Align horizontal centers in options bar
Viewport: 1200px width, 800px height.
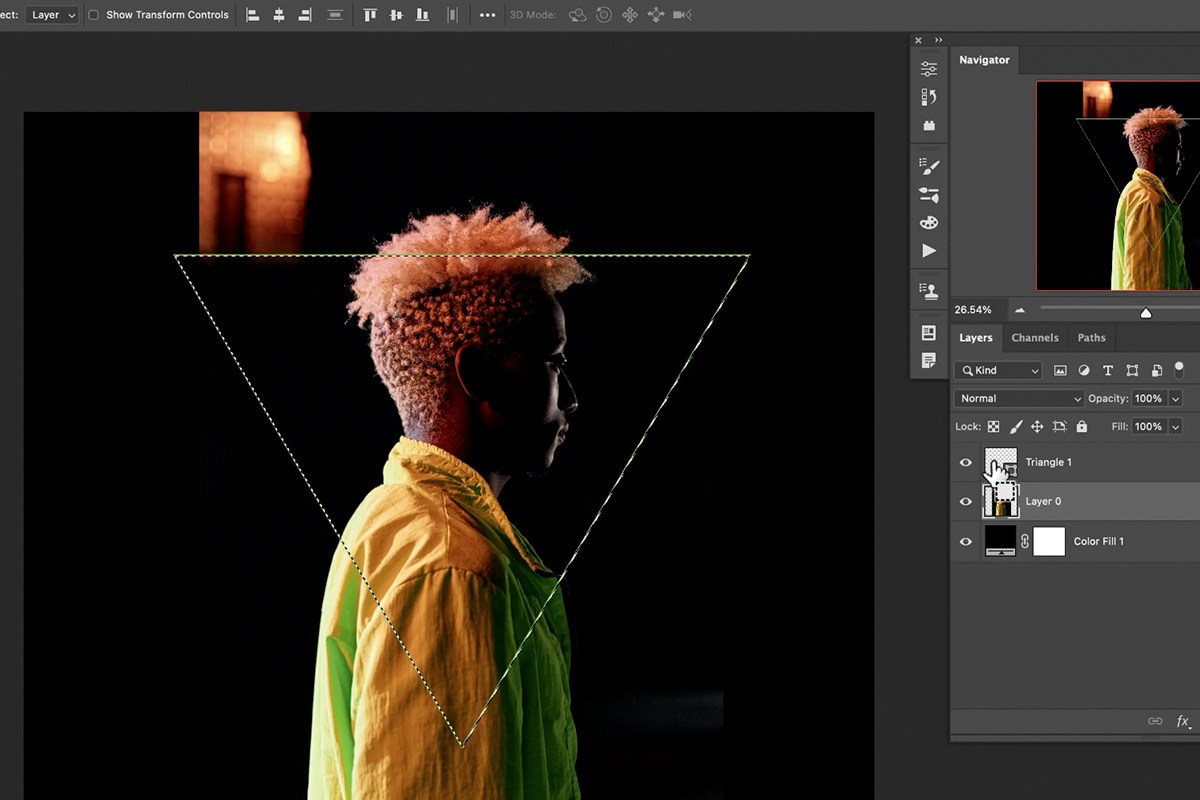(x=279, y=15)
